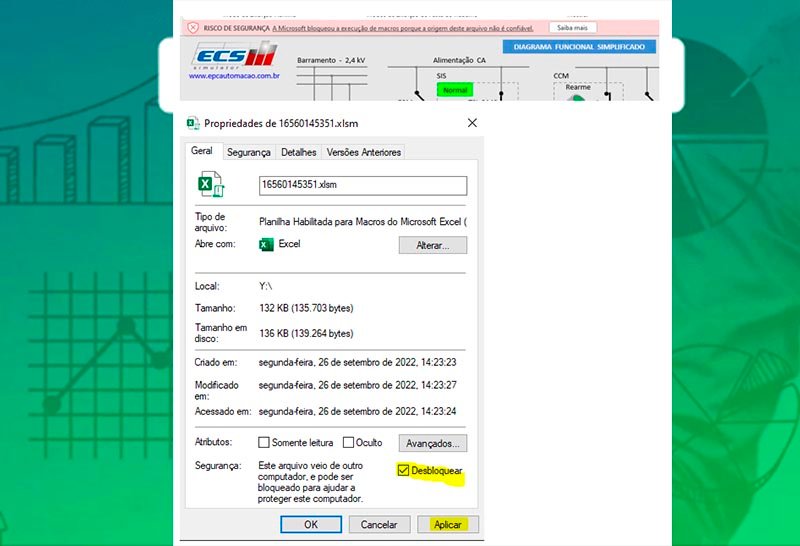This screenshot has height=546, width=800.
Task: Open the www.epcautomacao.com.br link
Action: [234, 75]
